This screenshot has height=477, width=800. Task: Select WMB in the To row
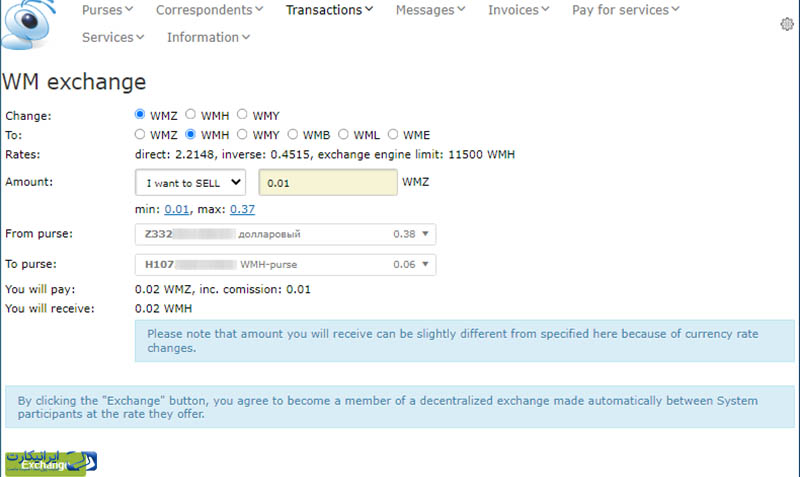292,134
